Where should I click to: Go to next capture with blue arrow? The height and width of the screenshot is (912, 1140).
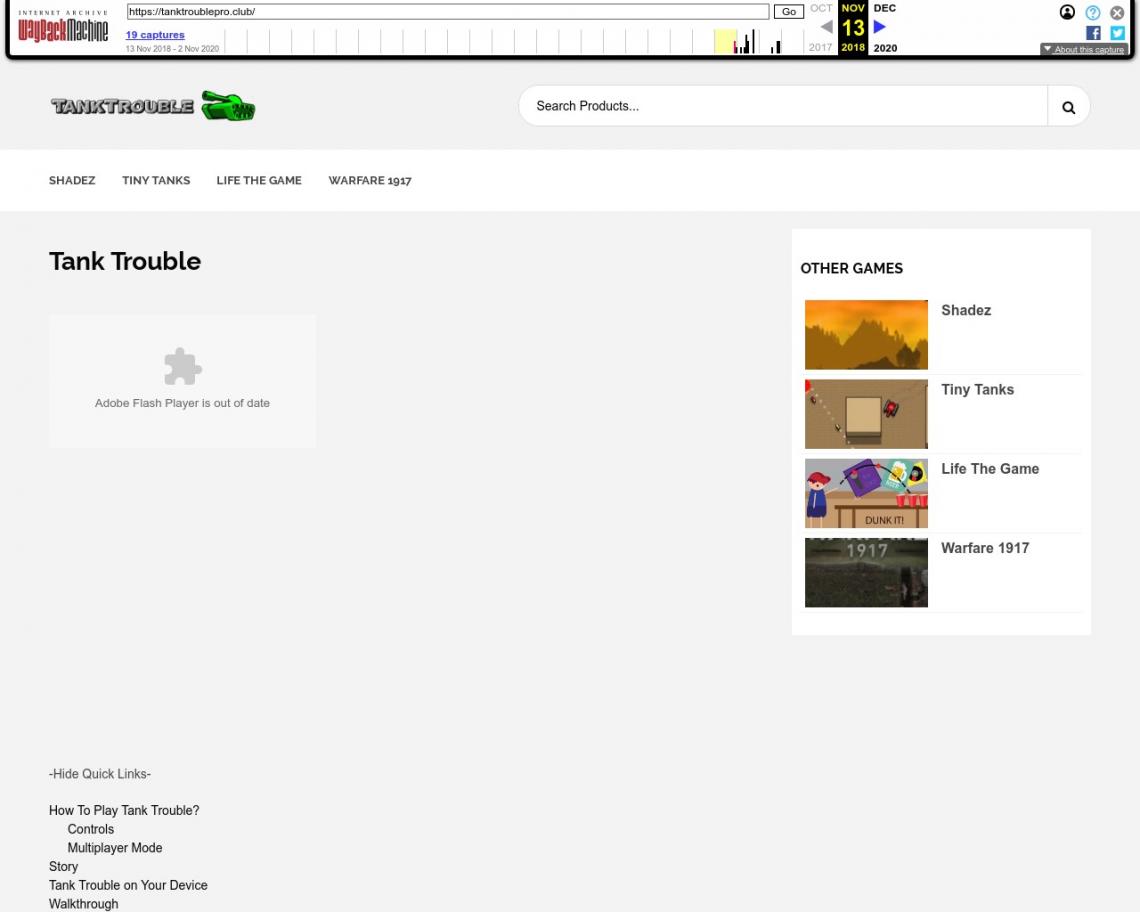(880, 27)
